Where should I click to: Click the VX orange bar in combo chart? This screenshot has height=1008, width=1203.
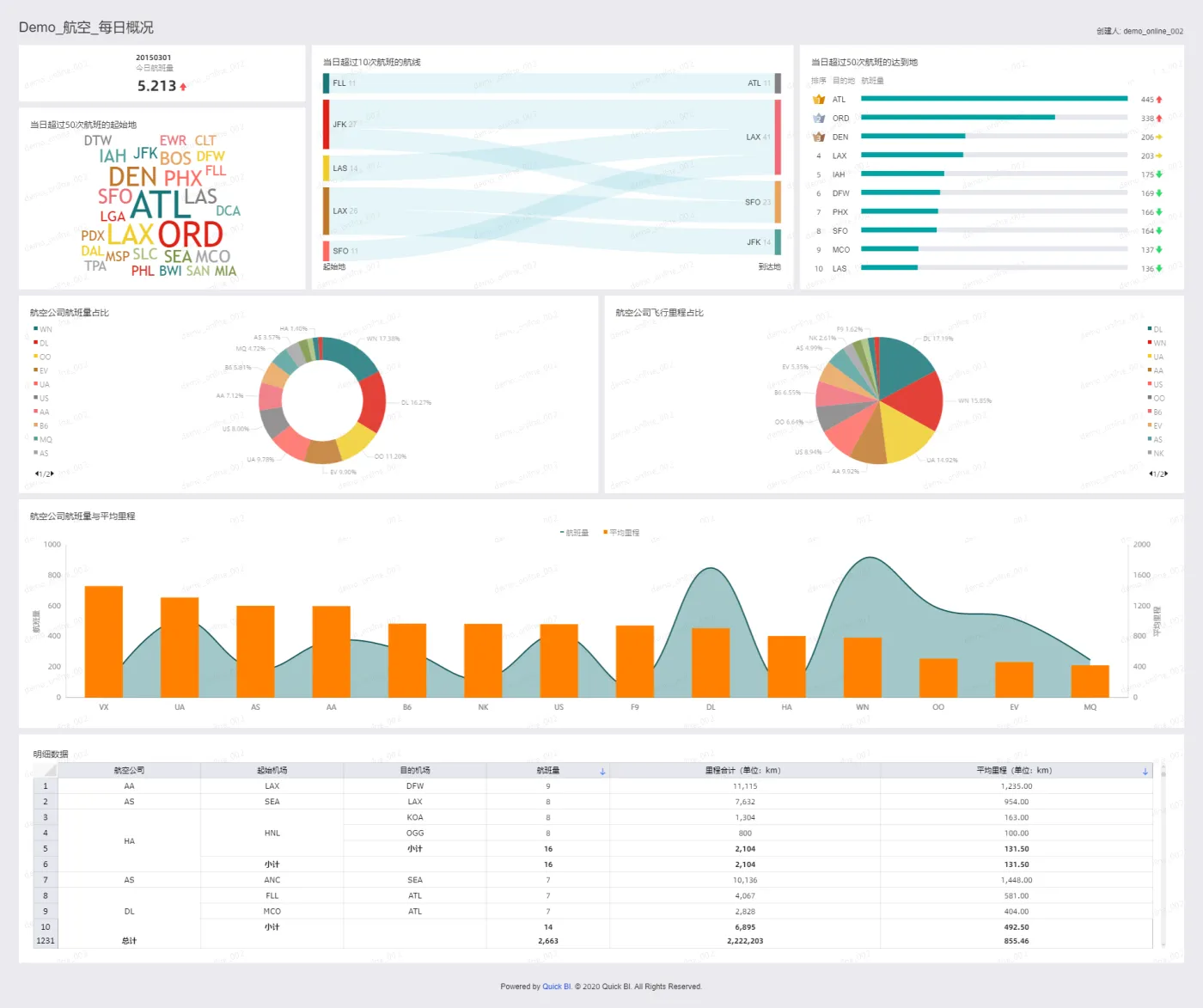pyautogui.click(x=104, y=642)
